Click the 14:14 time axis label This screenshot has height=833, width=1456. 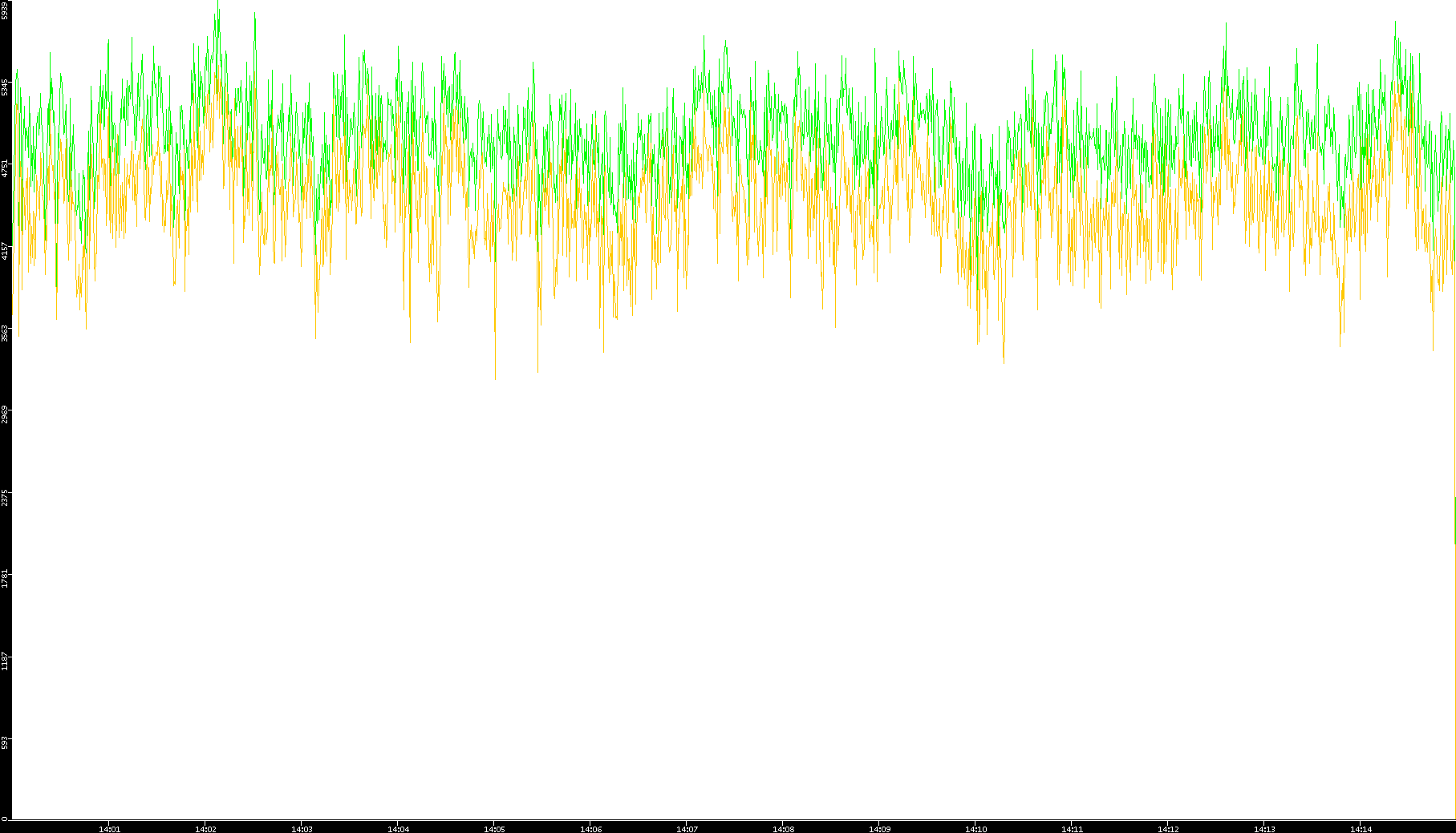click(1361, 829)
